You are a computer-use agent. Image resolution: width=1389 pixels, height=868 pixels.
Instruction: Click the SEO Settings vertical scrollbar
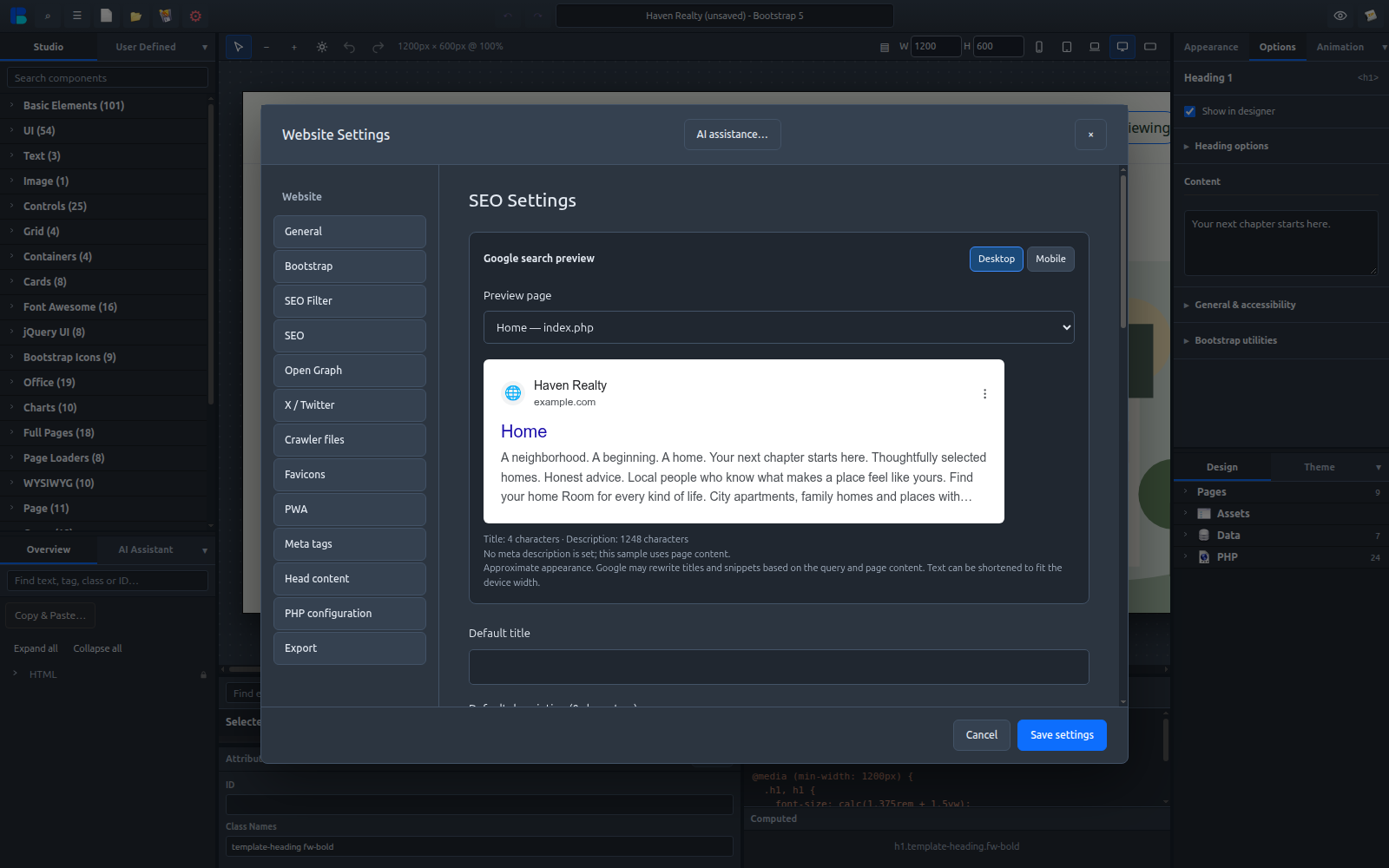click(x=1123, y=252)
